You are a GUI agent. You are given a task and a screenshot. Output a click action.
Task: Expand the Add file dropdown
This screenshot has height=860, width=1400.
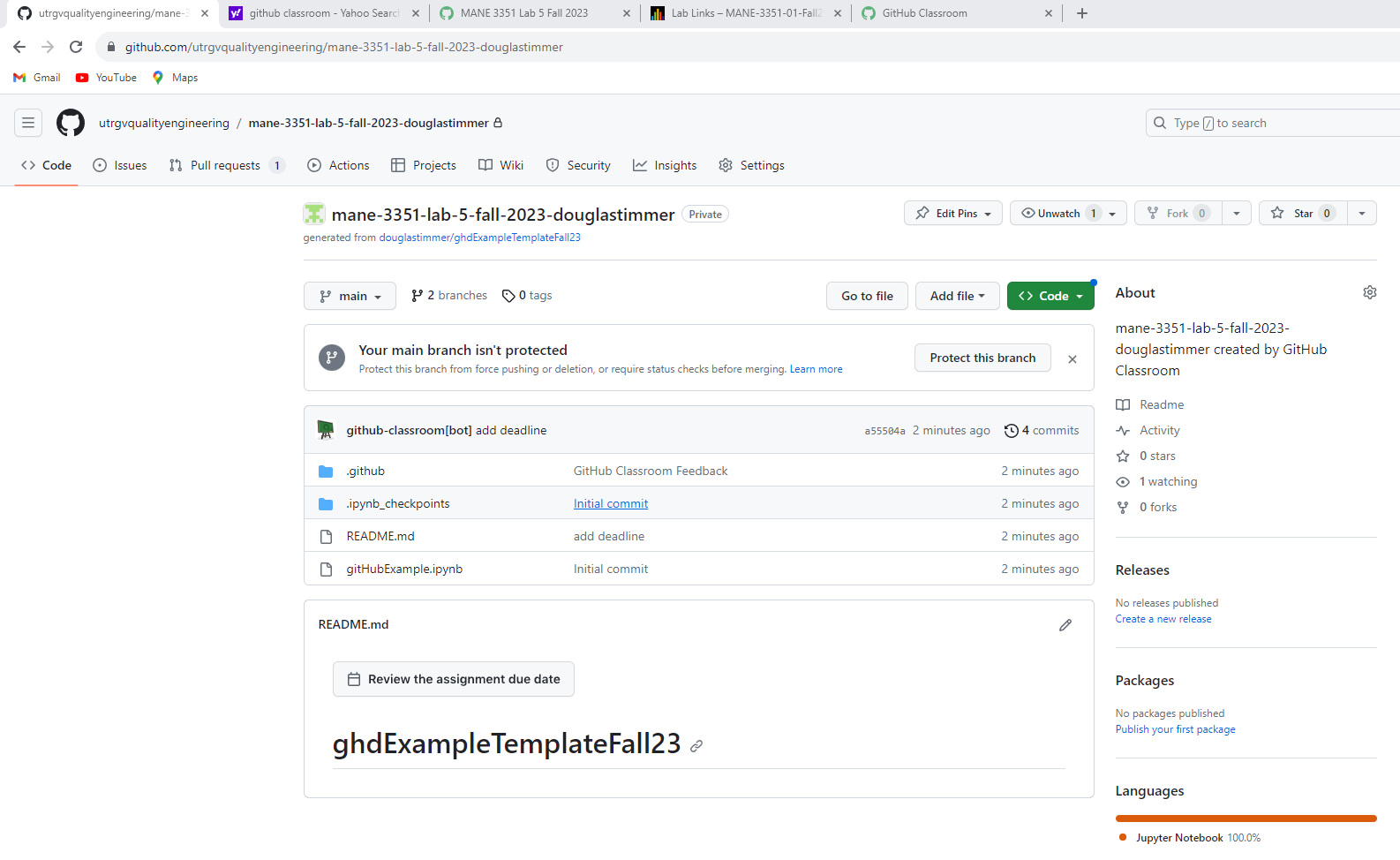(957, 296)
